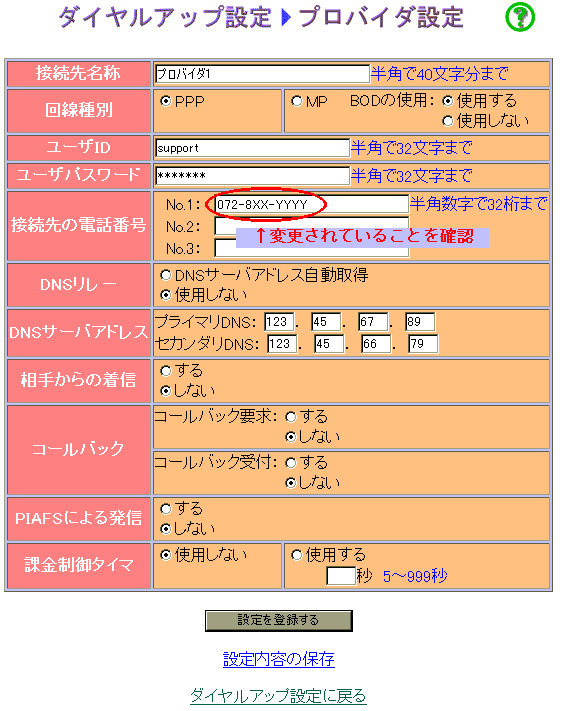
Task: Click the ユーザID field containing support
Action: point(252,148)
